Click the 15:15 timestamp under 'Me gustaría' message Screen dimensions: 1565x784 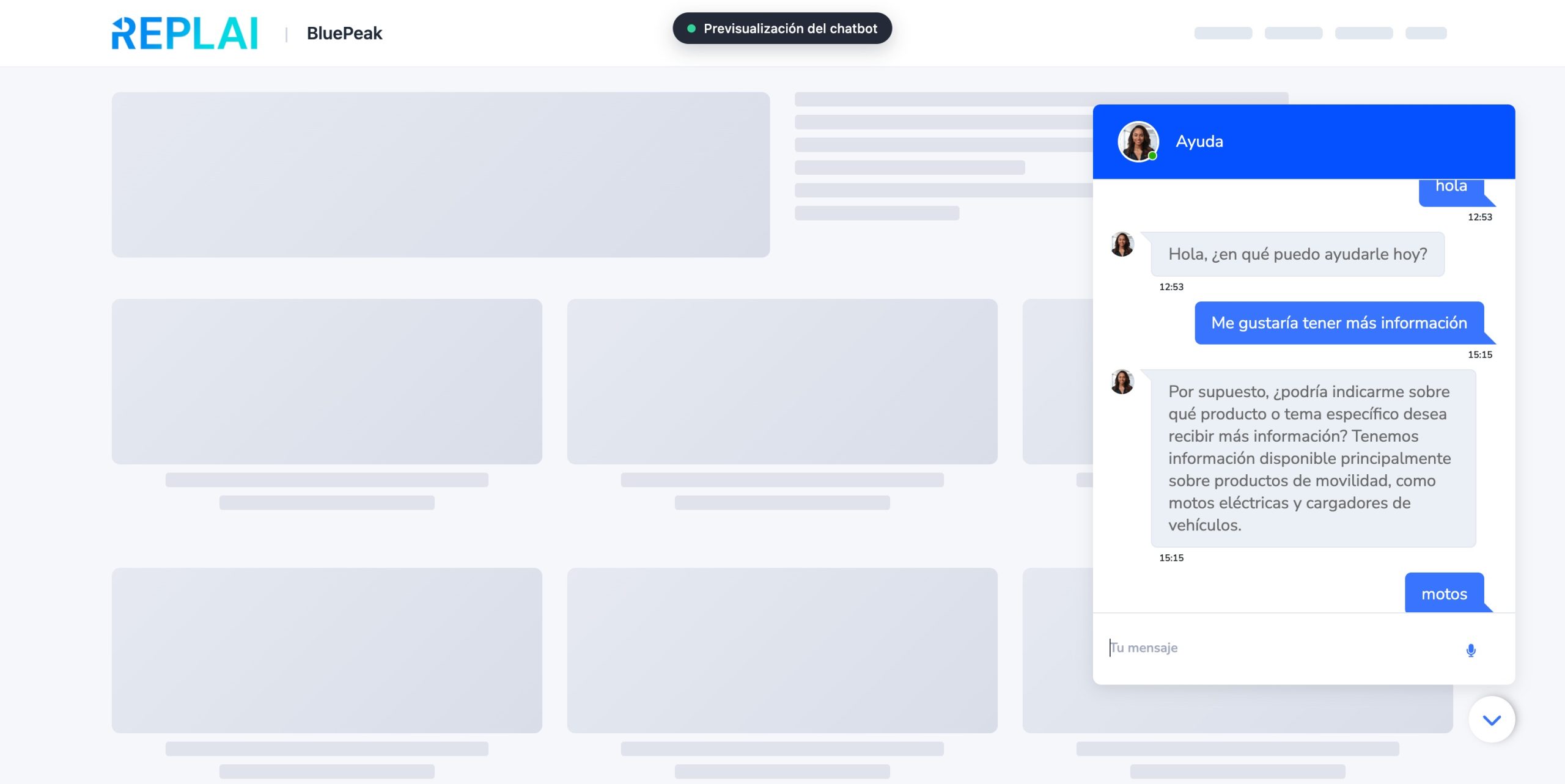pyautogui.click(x=1479, y=354)
